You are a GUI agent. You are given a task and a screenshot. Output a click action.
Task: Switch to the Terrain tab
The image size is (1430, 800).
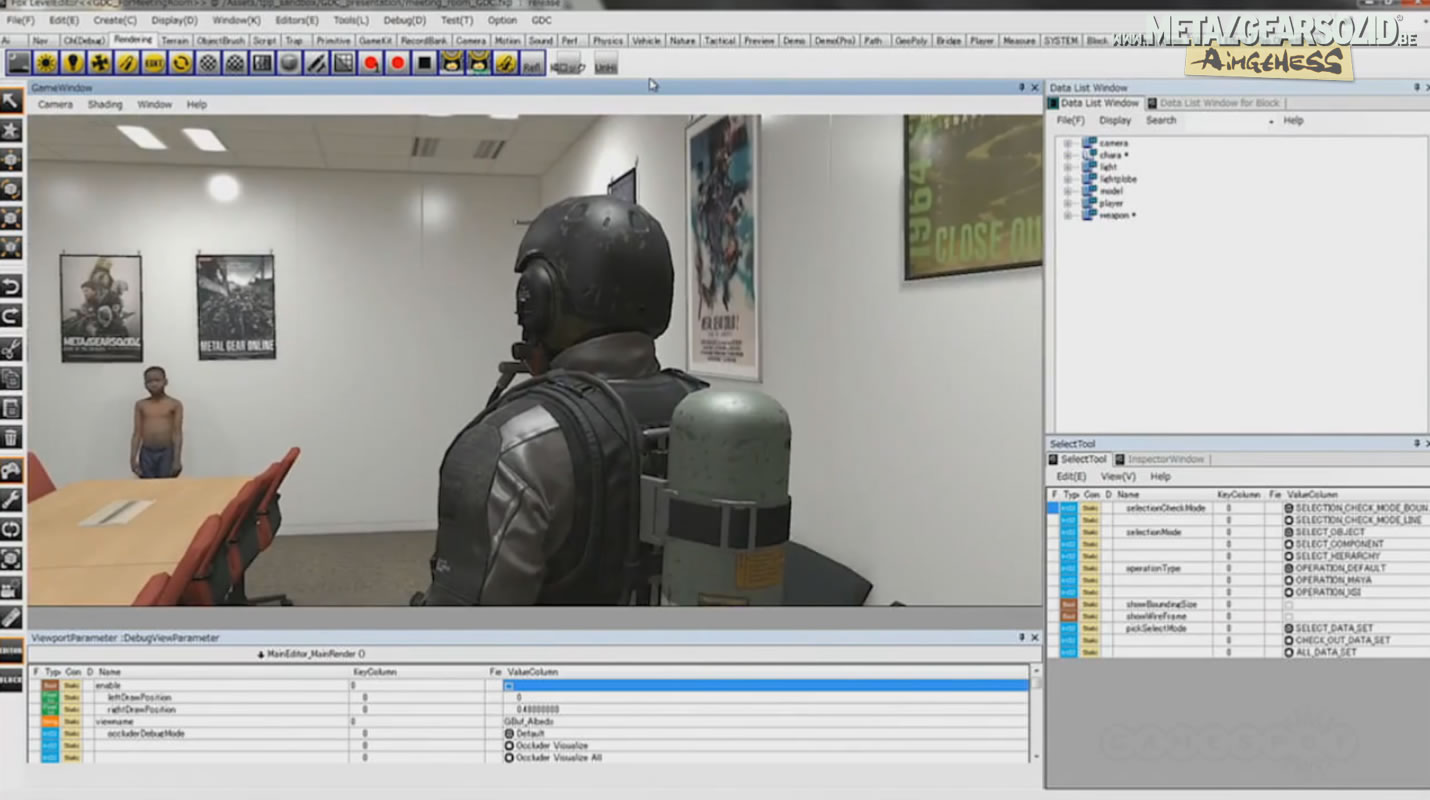coord(175,41)
